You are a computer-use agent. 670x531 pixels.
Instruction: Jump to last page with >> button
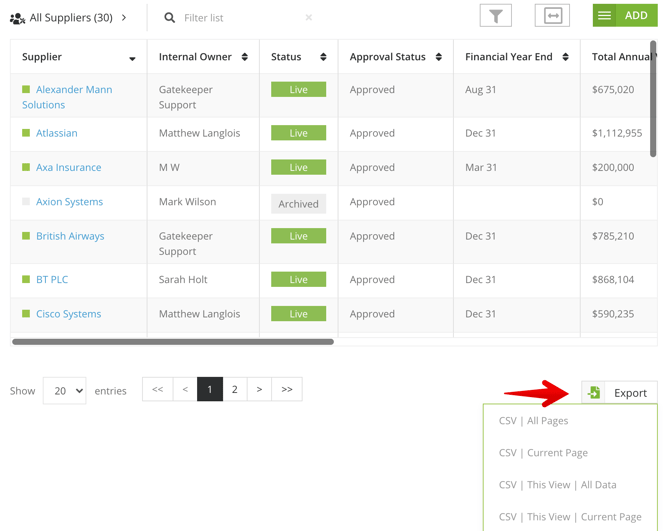(287, 390)
